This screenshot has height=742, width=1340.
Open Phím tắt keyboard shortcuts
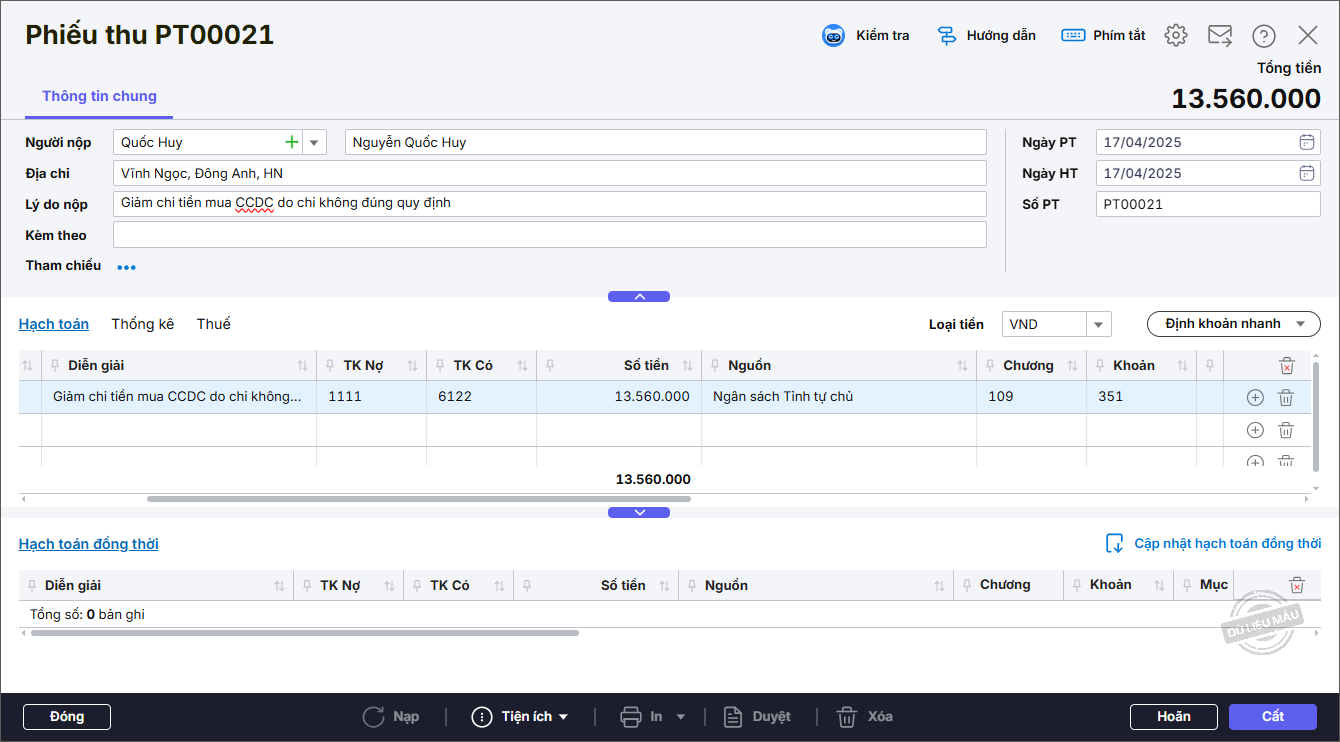(1073, 36)
